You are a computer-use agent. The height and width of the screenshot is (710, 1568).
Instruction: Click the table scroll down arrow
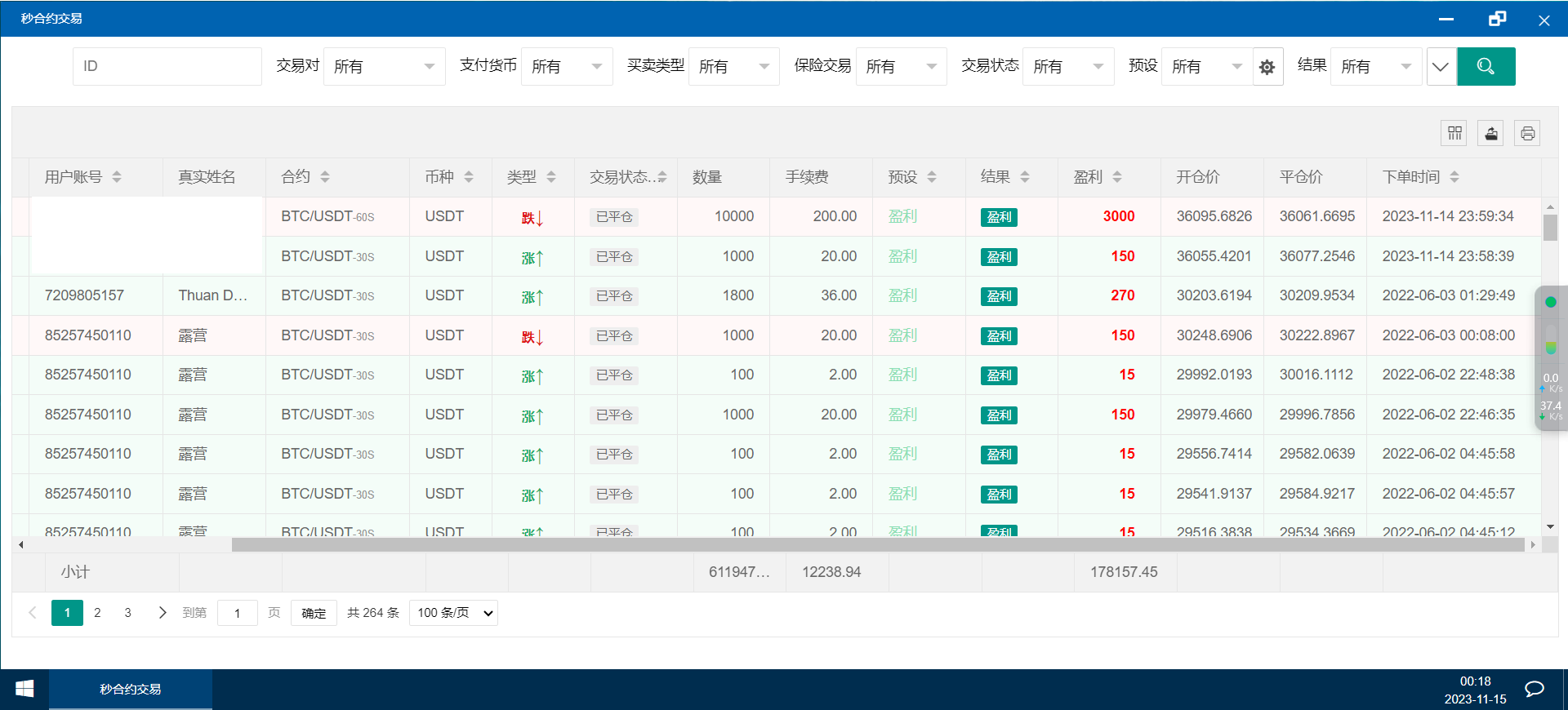pyautogui.click(x=1550, y=527)
